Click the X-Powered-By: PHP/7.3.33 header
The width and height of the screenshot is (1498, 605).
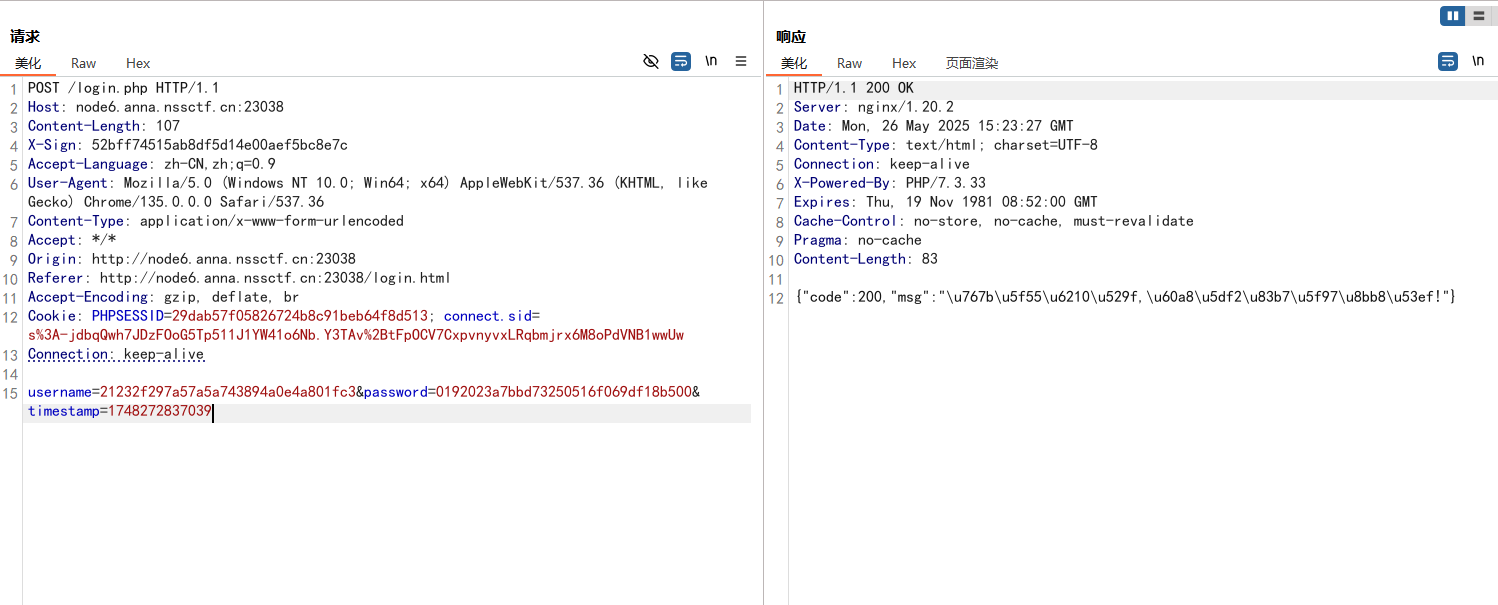coord(890,183)
